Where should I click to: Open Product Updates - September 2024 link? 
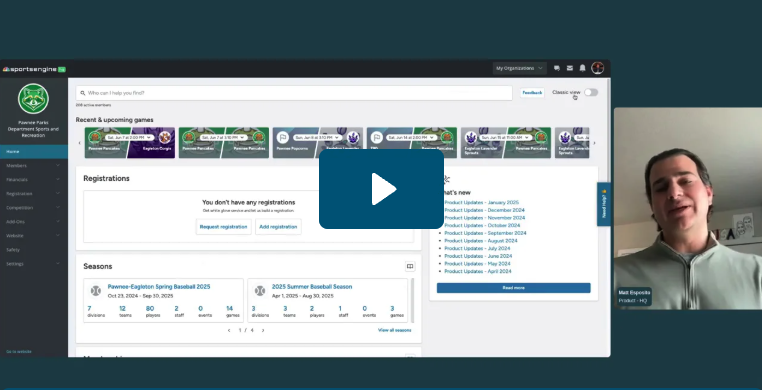click(485, 233)
